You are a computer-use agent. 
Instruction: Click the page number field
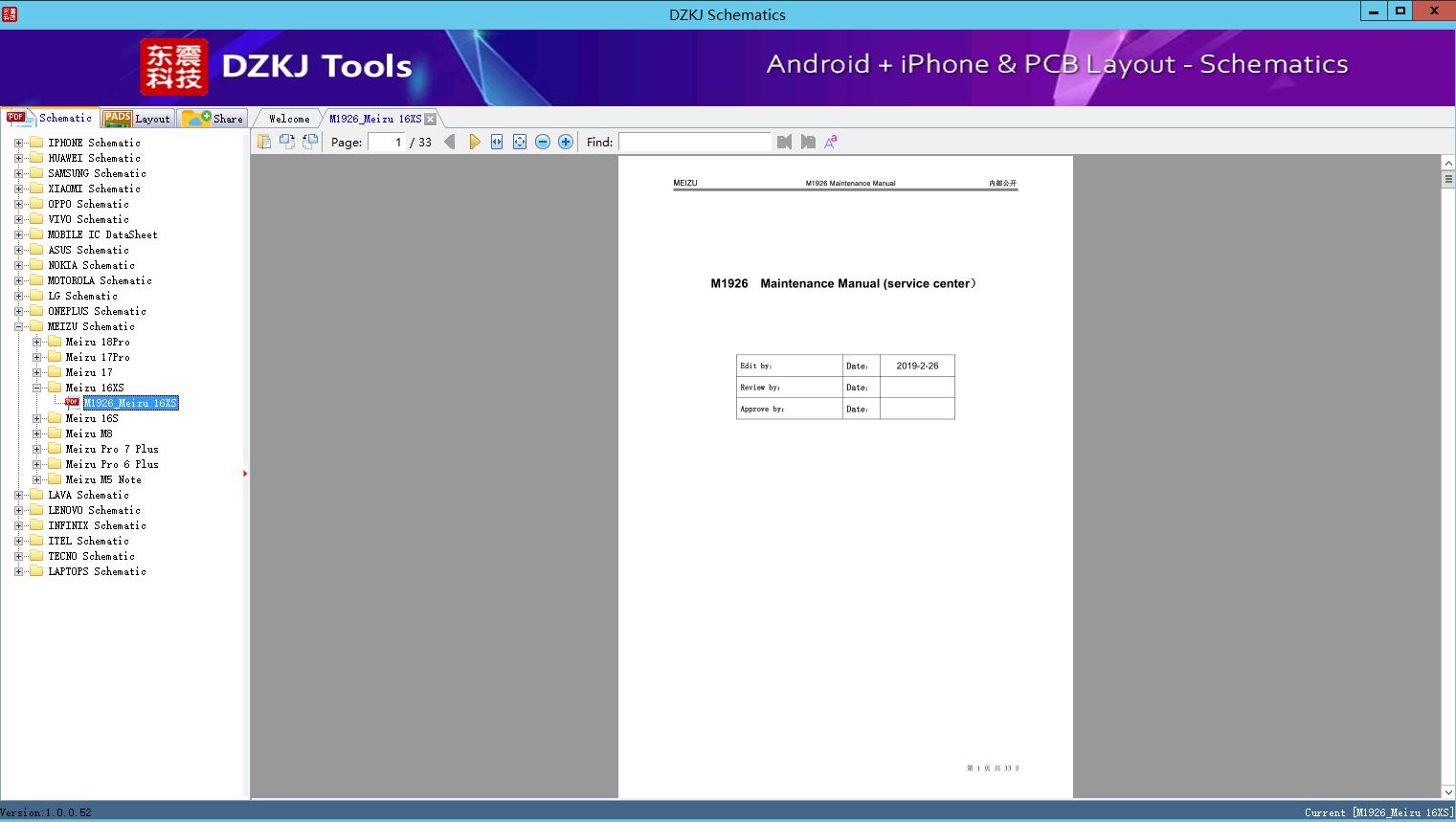[387, 142]
